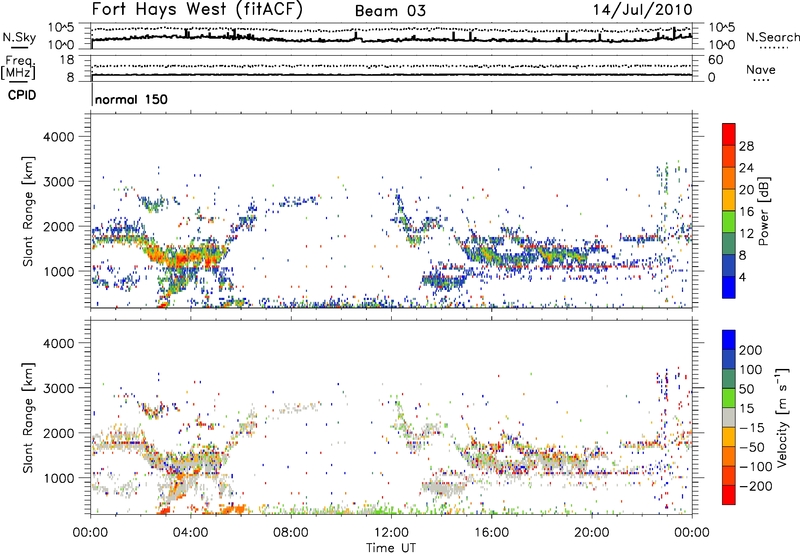Click the "12:00" time tick label
The width and height of the screenshot is (800, 554).
click(x=391, y=533)
